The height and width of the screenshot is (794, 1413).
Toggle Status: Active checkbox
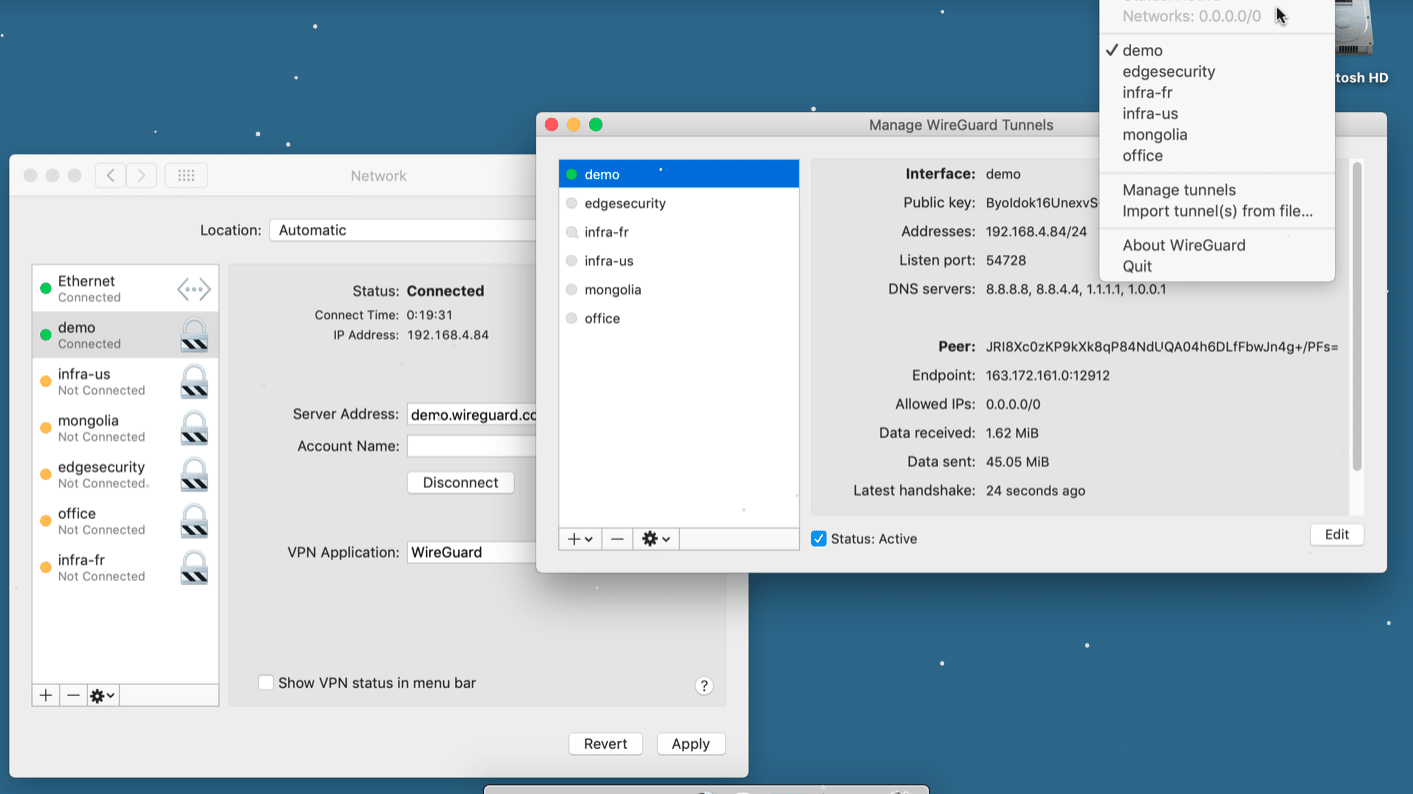(x=819, y=539)
